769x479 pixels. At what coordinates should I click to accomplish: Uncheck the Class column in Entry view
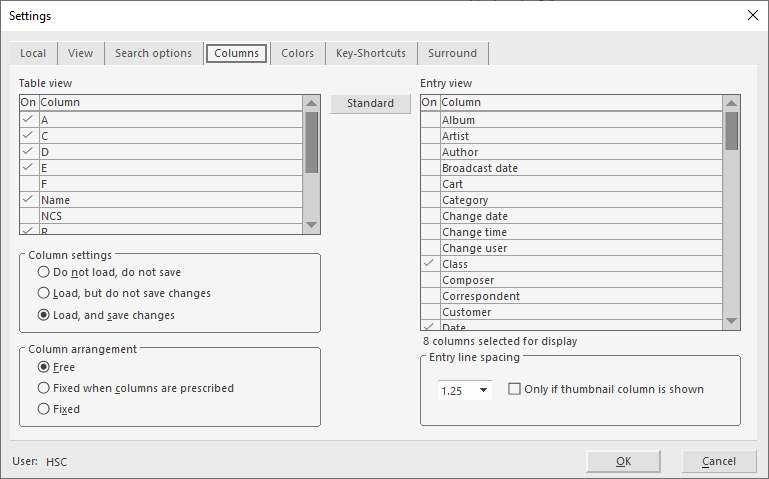pyautogui.click(x=429, y=264)
